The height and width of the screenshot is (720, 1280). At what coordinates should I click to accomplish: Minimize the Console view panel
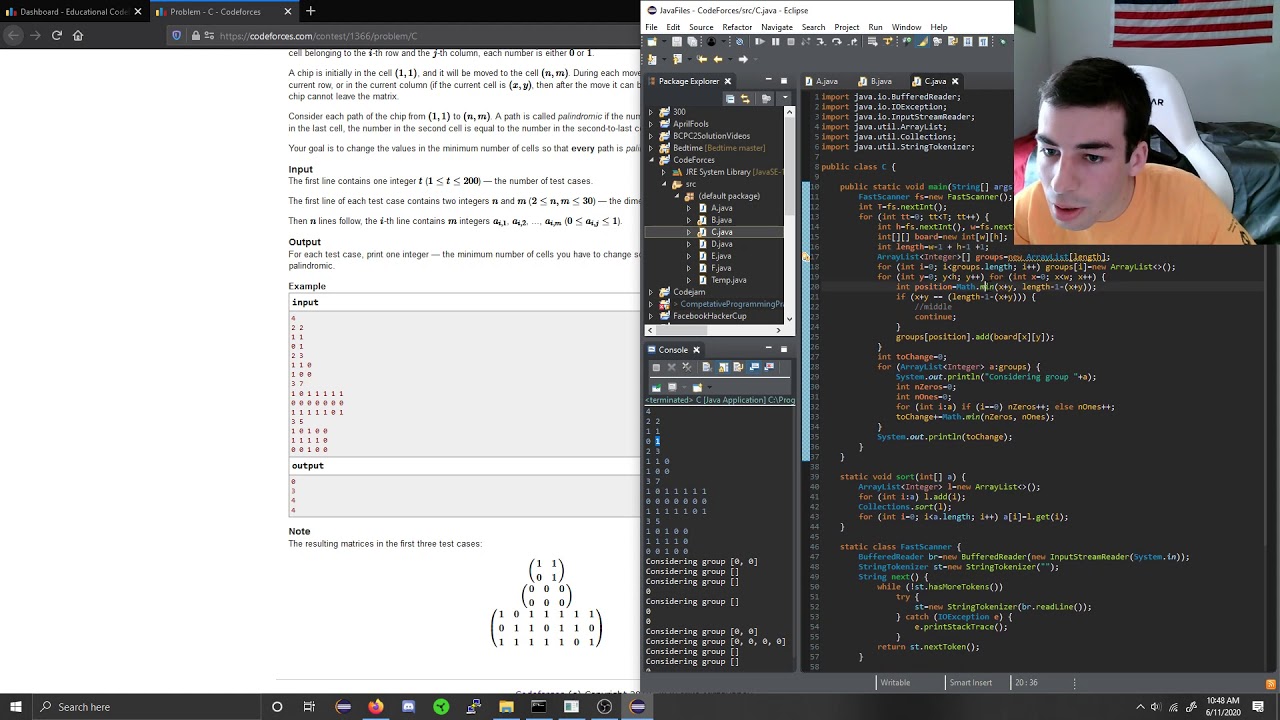[x=768, y=348]
